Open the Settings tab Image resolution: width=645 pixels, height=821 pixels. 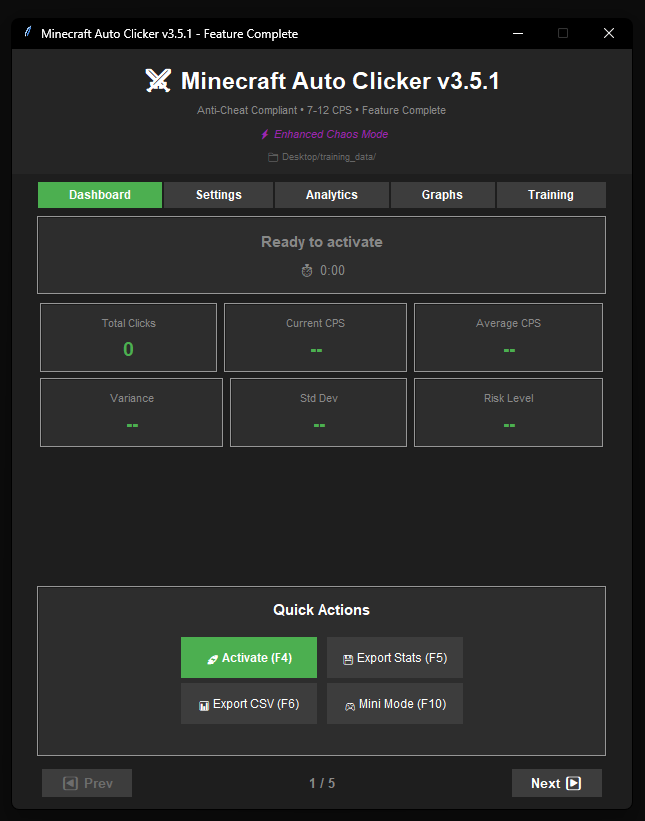tap(218, 195)
